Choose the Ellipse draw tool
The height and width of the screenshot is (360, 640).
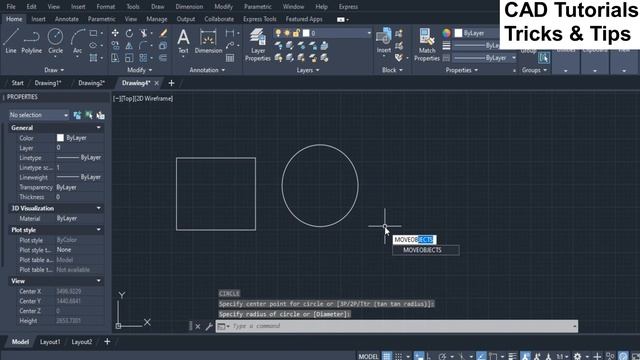pos(93,45)
